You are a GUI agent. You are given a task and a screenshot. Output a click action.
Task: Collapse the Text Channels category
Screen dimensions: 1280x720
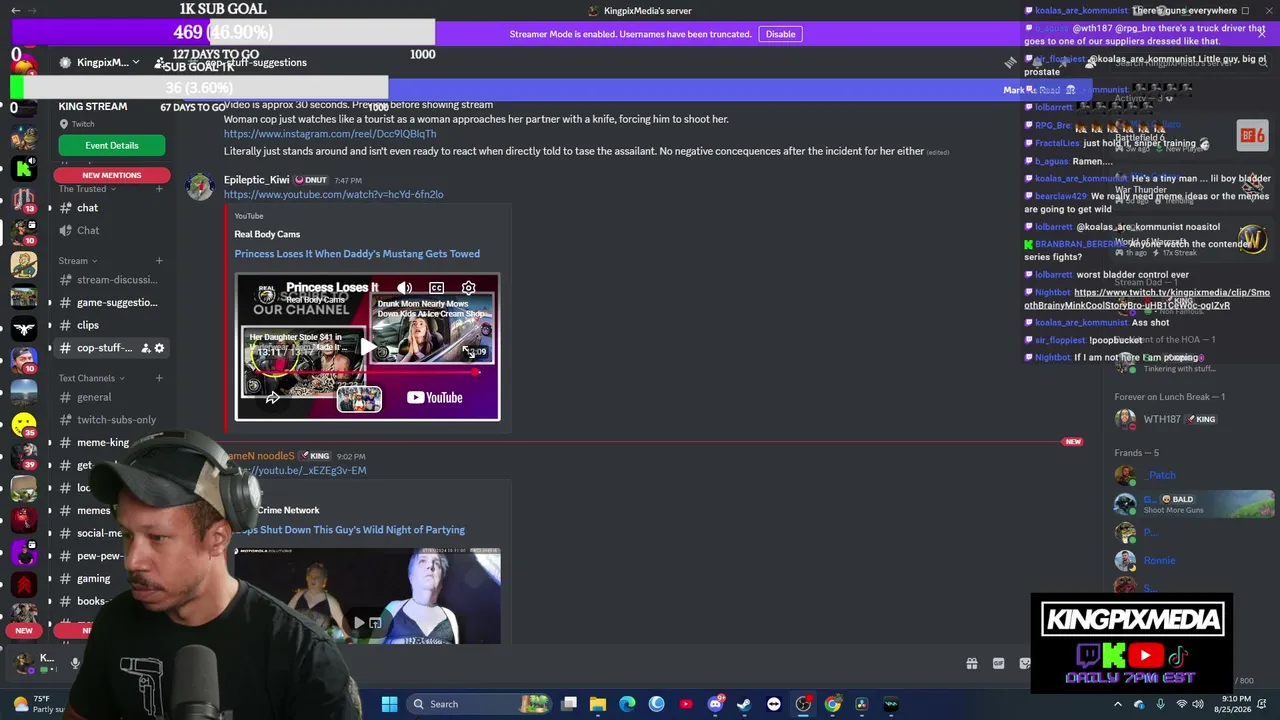tap(92, 378)
